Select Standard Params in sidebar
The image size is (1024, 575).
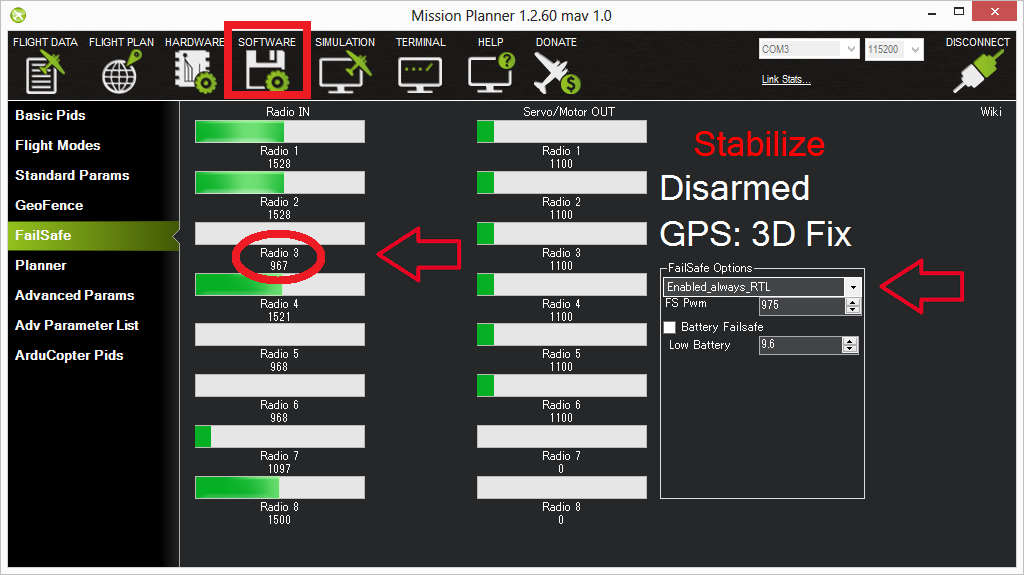(72, 175)
